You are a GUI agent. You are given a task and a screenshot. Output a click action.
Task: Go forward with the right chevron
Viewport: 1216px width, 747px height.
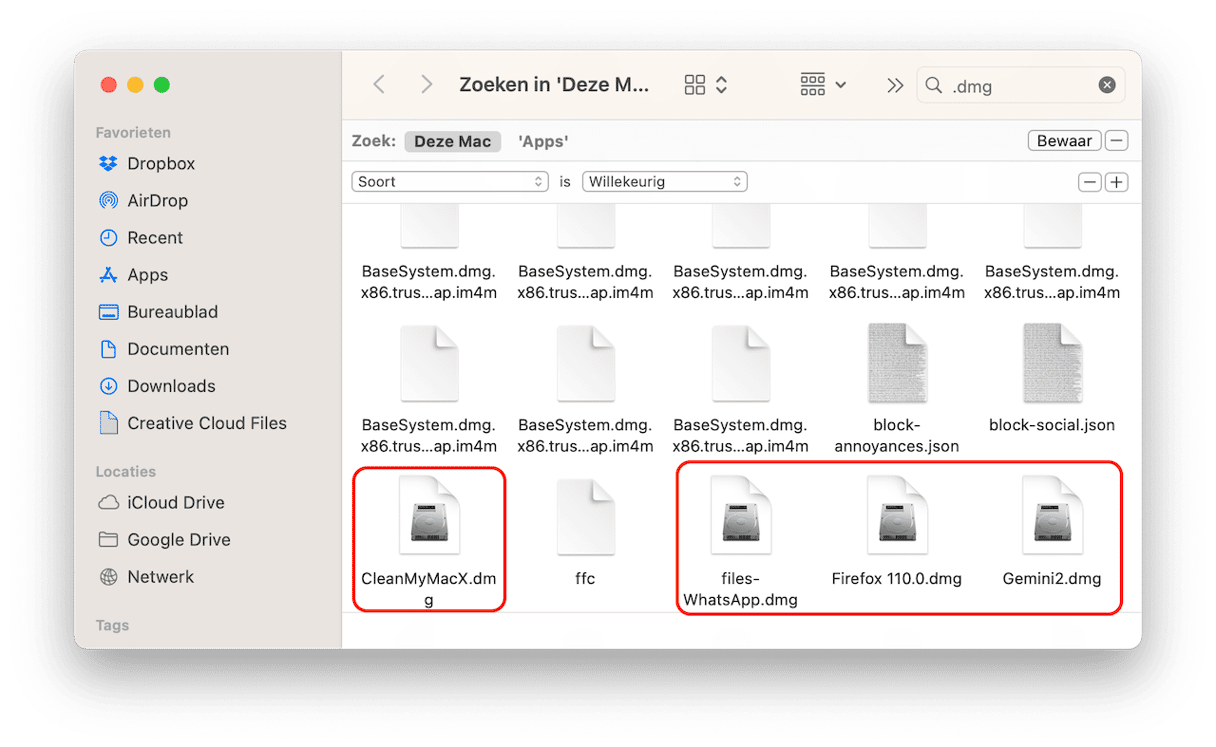[x=427, y=85]
